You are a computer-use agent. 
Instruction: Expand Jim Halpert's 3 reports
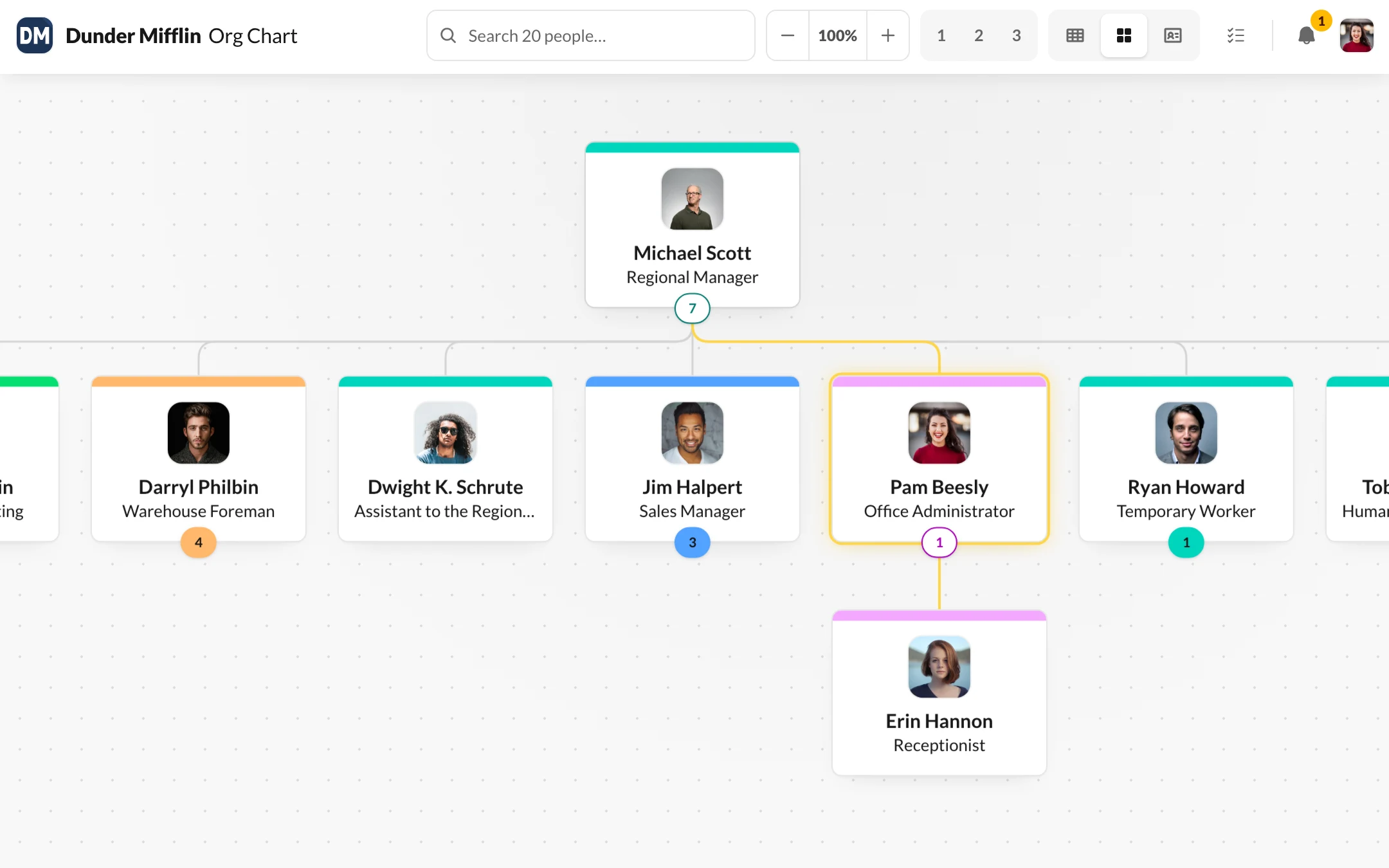(x=693, y=543)
